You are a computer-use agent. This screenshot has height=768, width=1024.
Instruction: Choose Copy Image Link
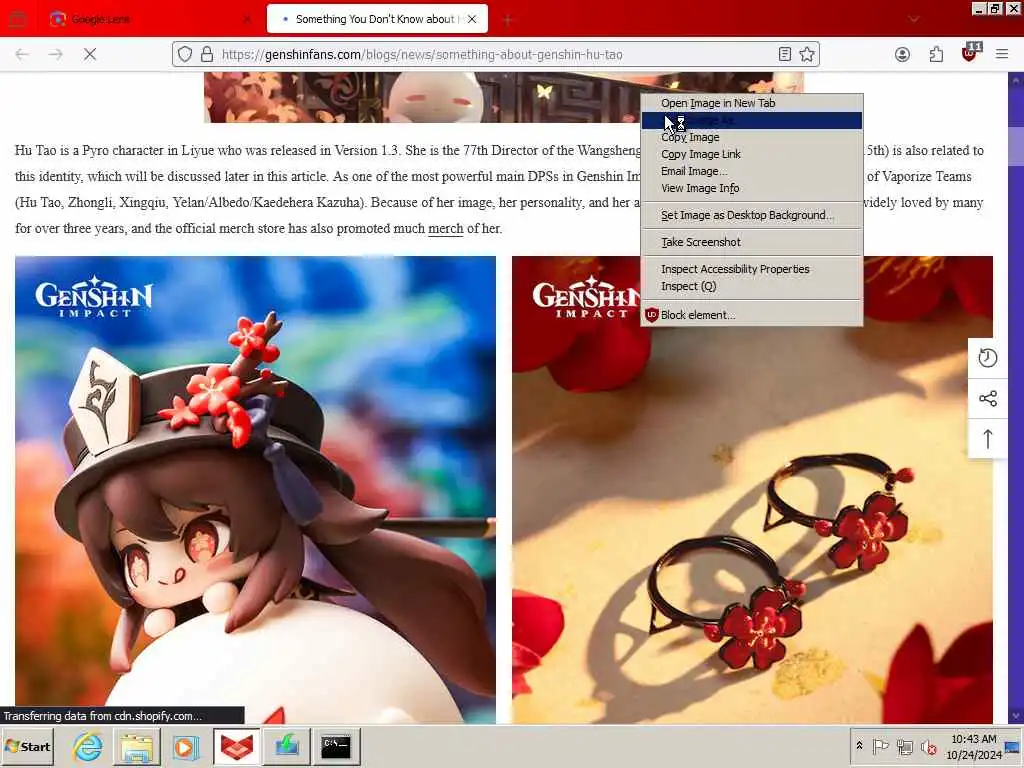(752, 154)
